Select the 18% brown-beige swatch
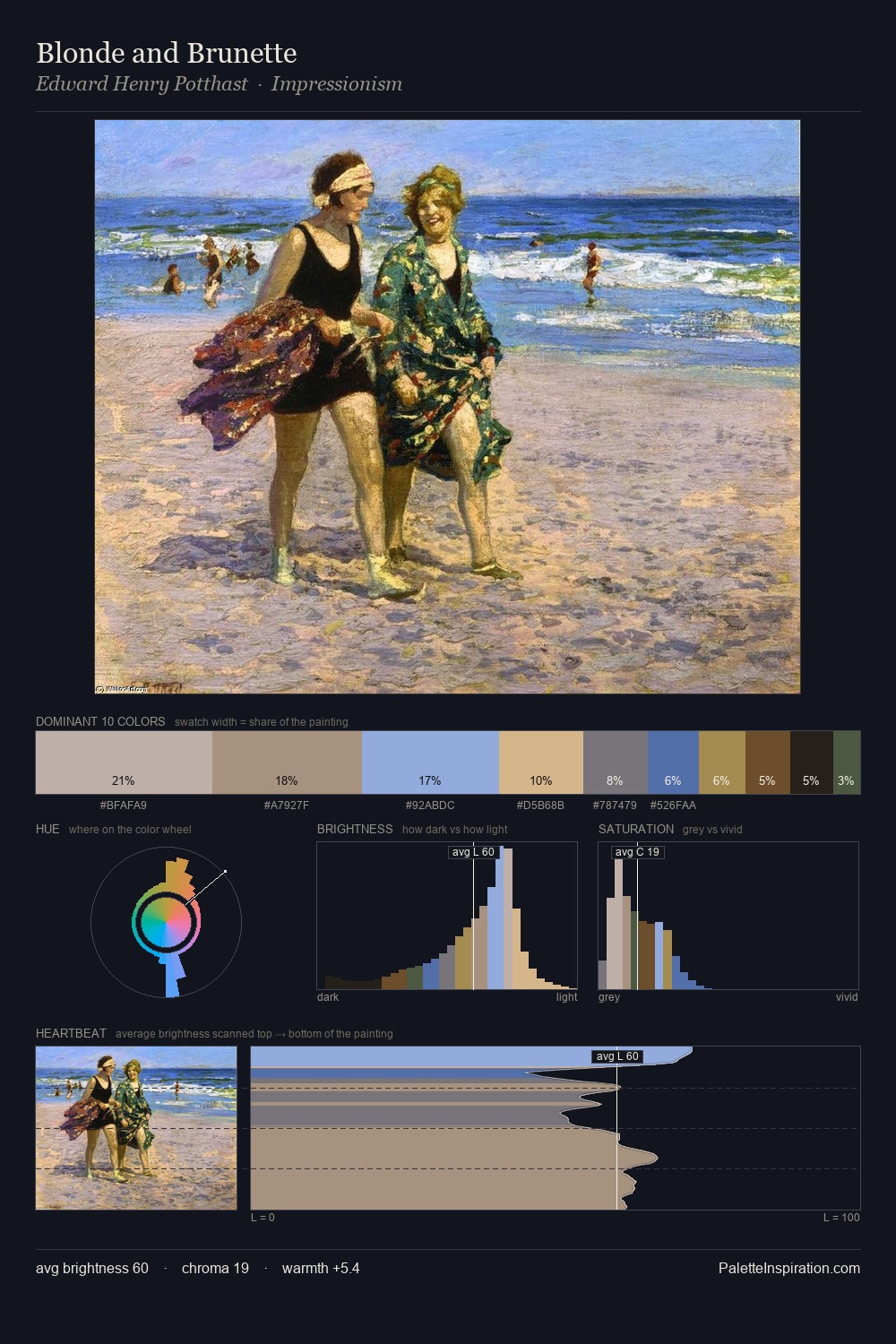Screen dimensions: 896x1344 click(287, 762)
